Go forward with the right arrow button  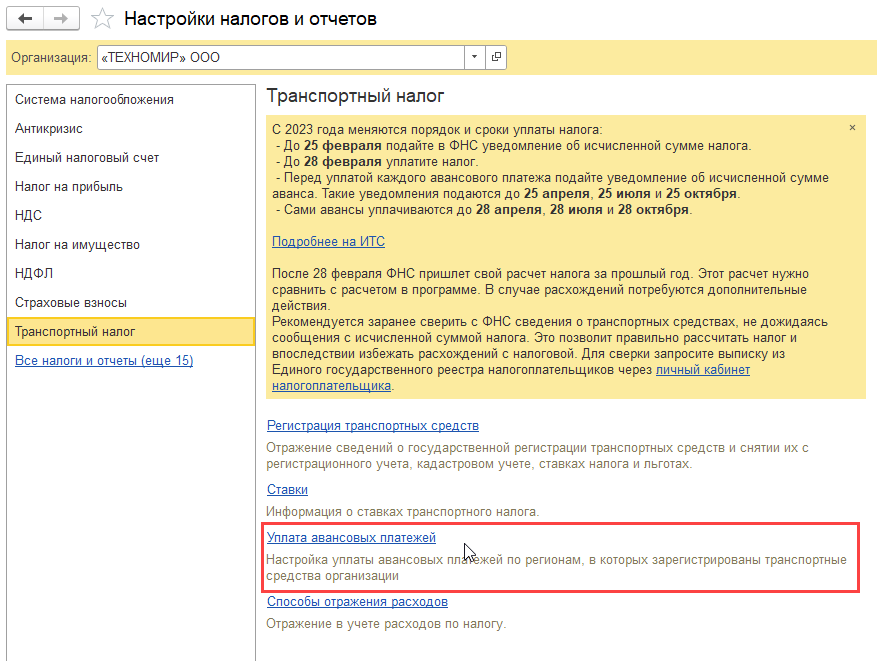coord(61,18)
